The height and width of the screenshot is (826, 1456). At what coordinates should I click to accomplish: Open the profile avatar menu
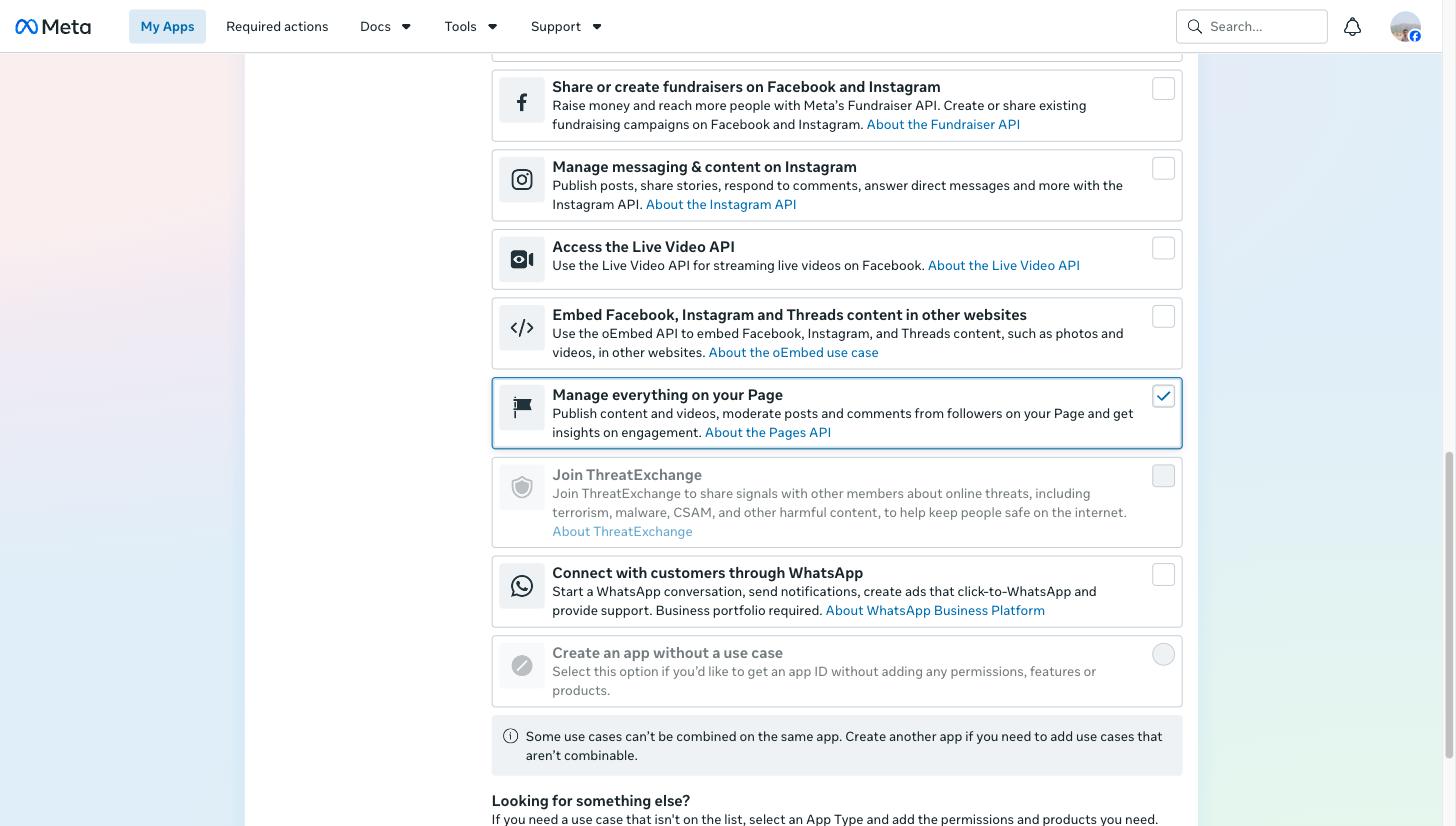coord(1405,27)
